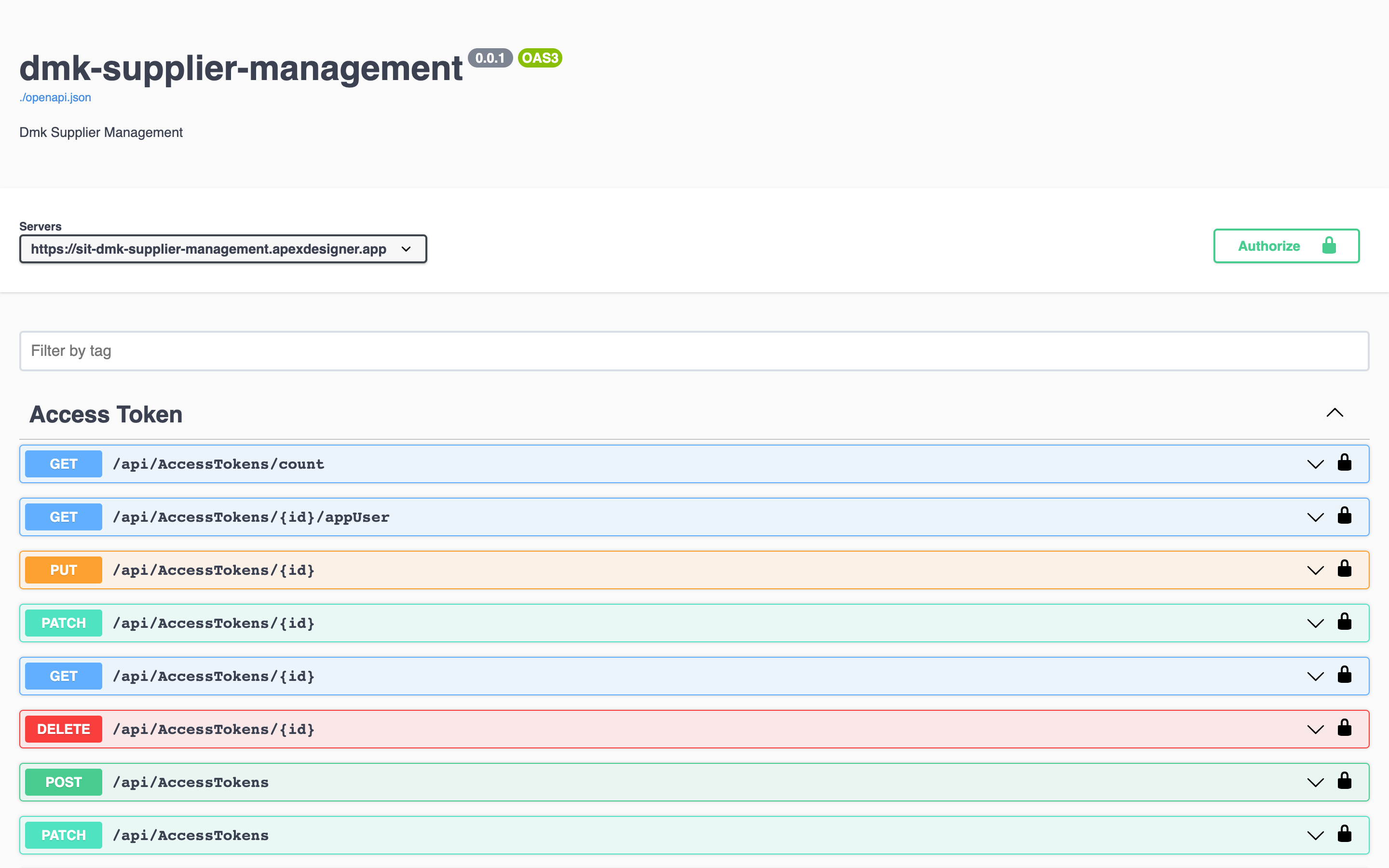
Task: Expand DELETE /api/AccessTokens/{id} chevron
Action: [1315, 730]
